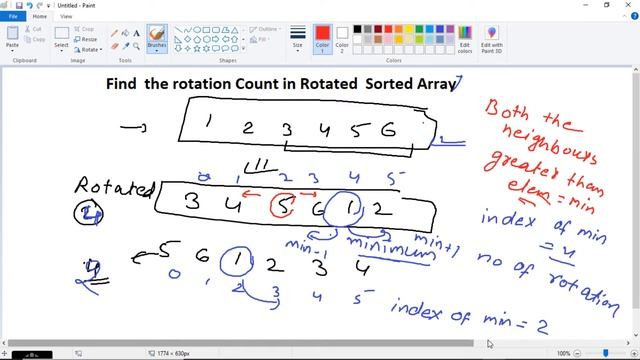Choose the Pentagon shape
The image size is (640, 360).
(197, 39)
